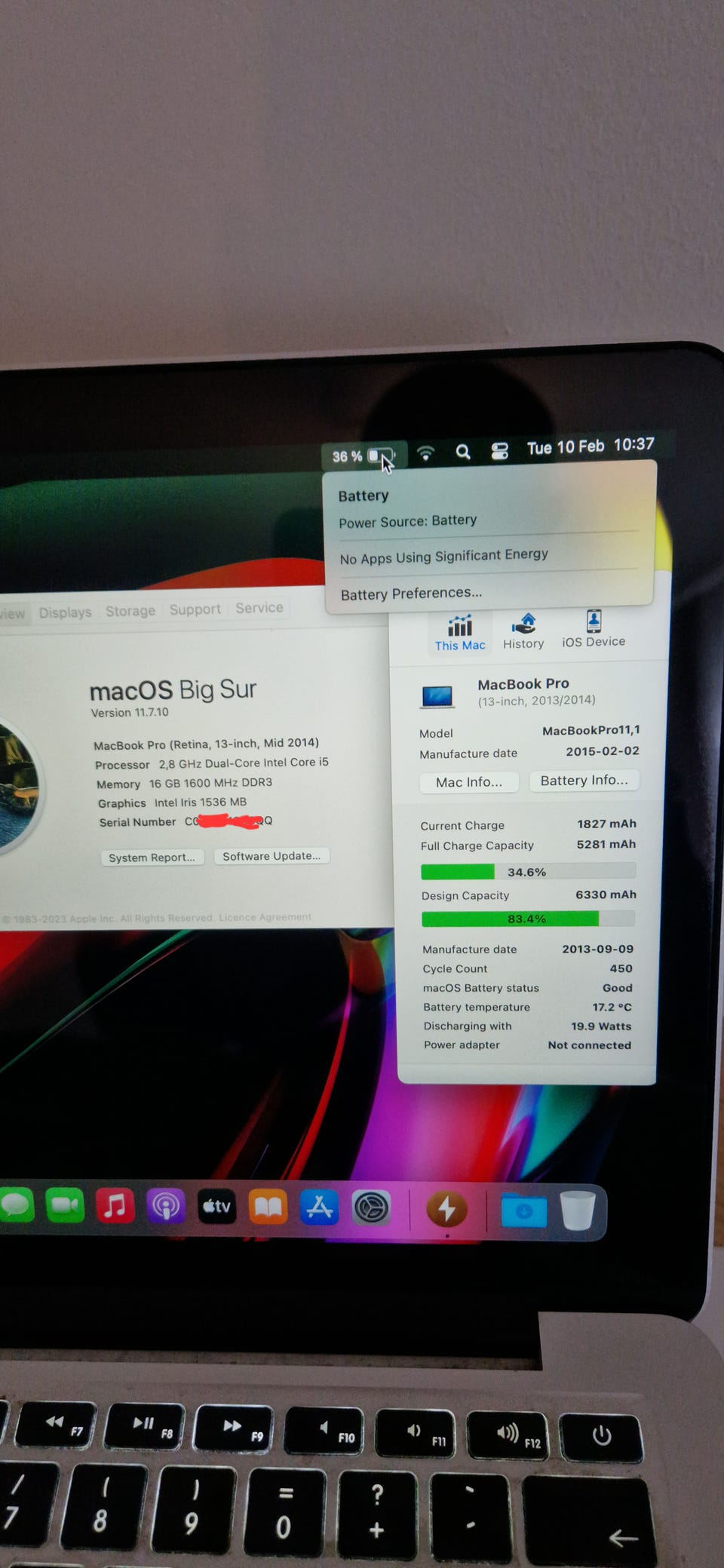This screenshot has width=724, height=1568.
Task: Click battery manufacture date 2013-09-09
Action: point(598,949)
